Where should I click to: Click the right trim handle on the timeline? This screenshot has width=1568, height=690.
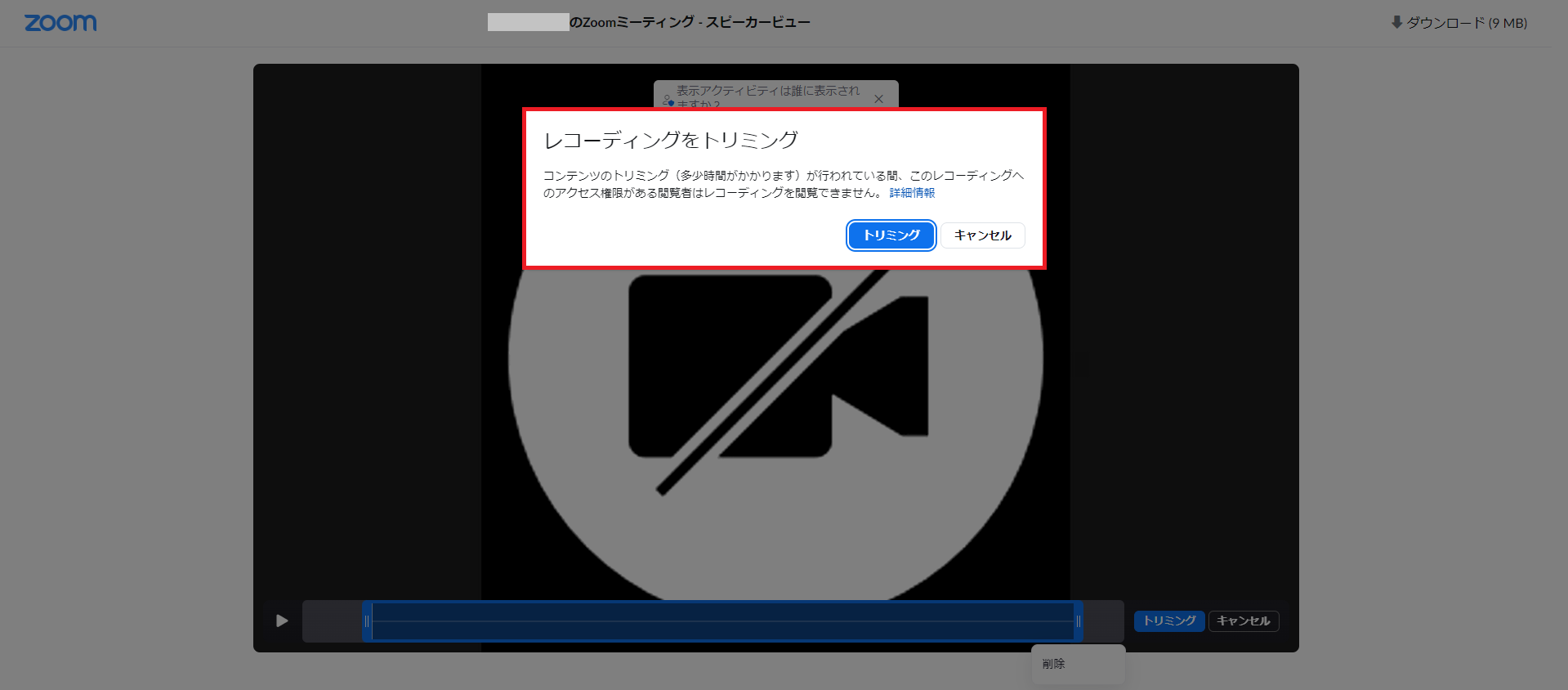1078,621
